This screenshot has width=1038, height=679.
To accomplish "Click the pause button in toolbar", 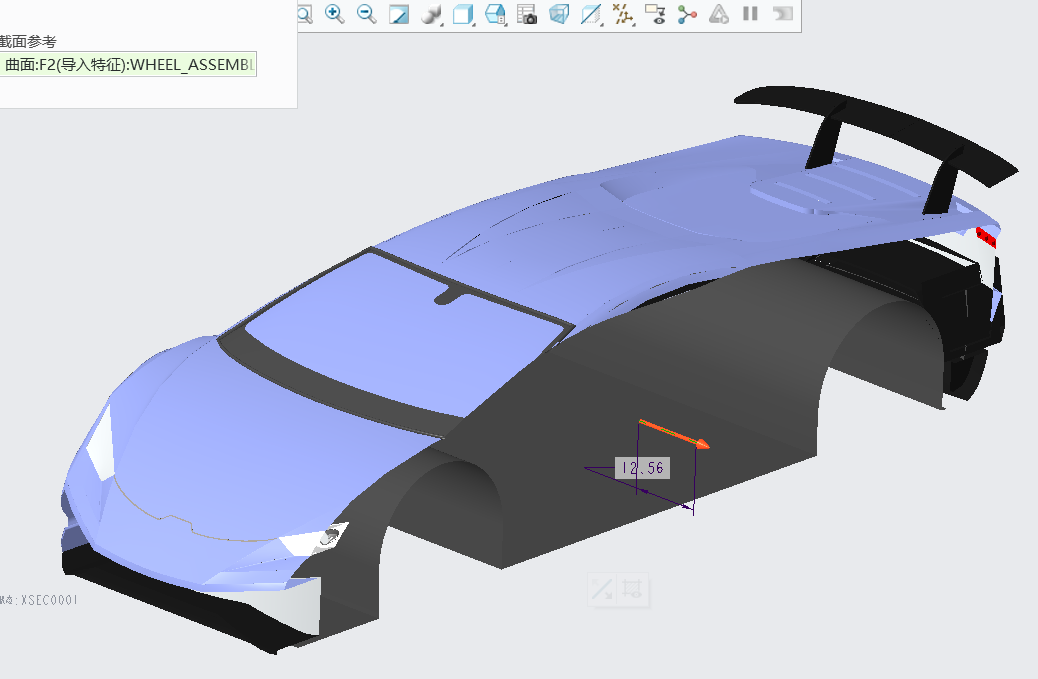I will pyautogui.click(x=750, y=13).
